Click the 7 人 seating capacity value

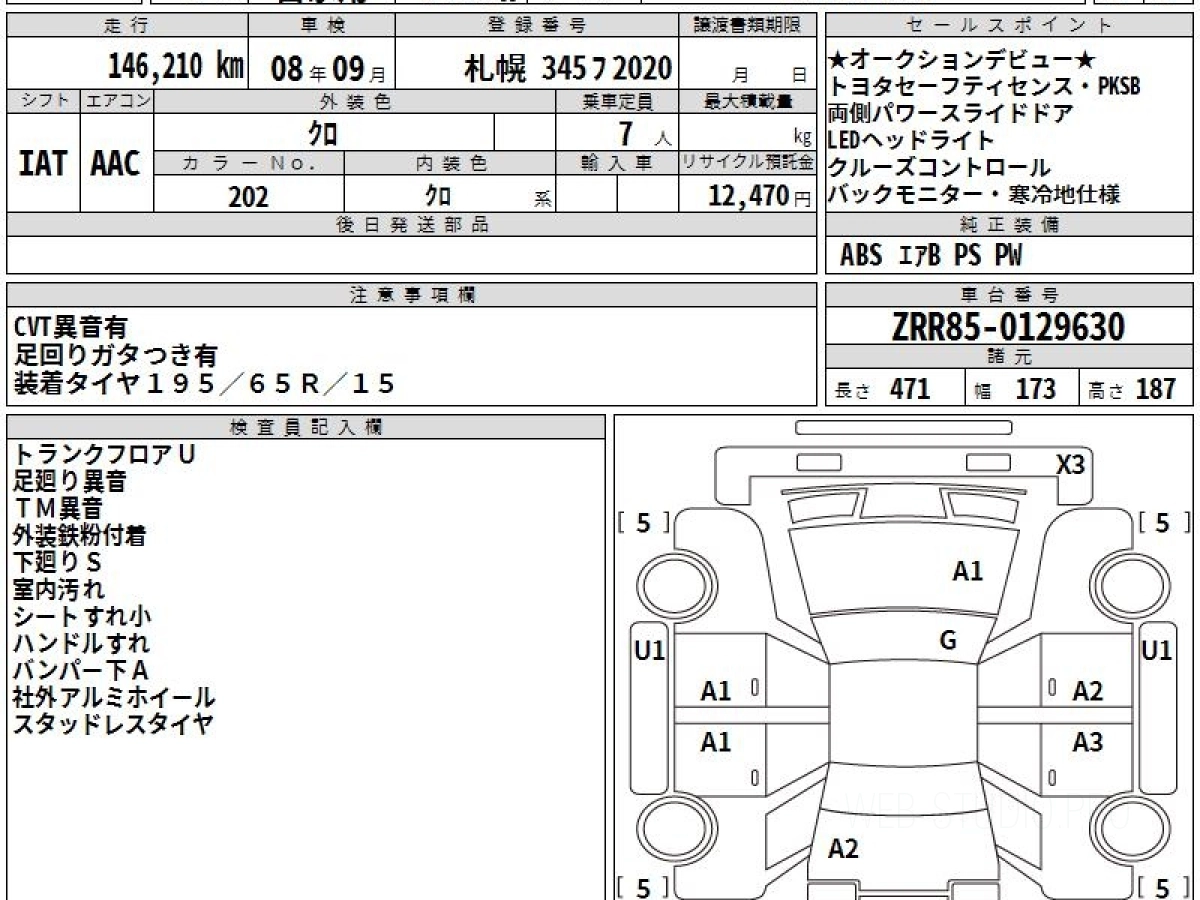click(644, 133)
